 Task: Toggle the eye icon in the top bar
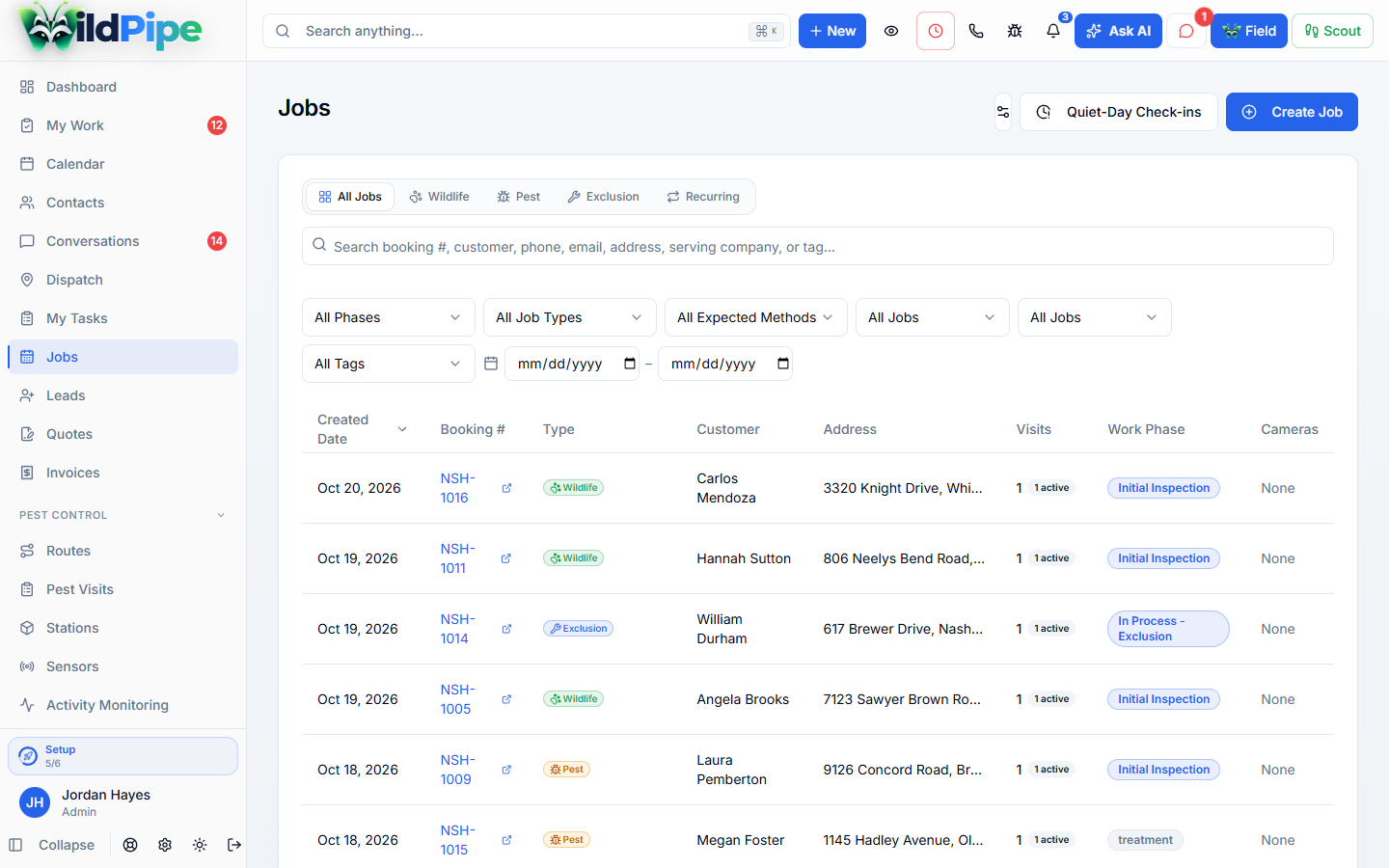[x=891, y=31]
